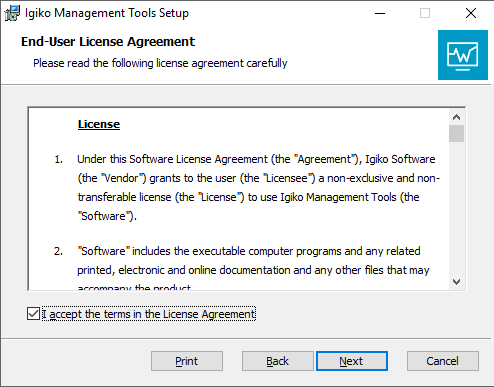Uncheck the accept license terms checkbox
The image size is (494, 387).
click(33, 314)
